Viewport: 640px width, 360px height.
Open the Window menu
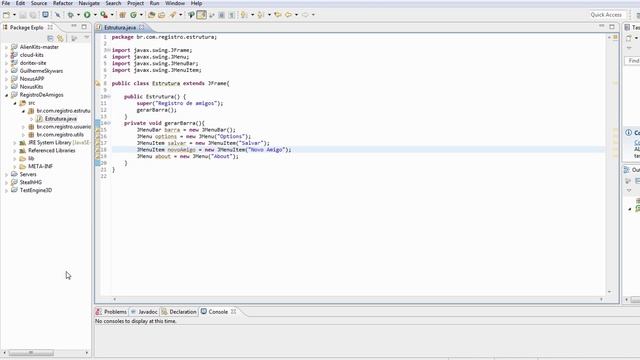tap(175, 3)
